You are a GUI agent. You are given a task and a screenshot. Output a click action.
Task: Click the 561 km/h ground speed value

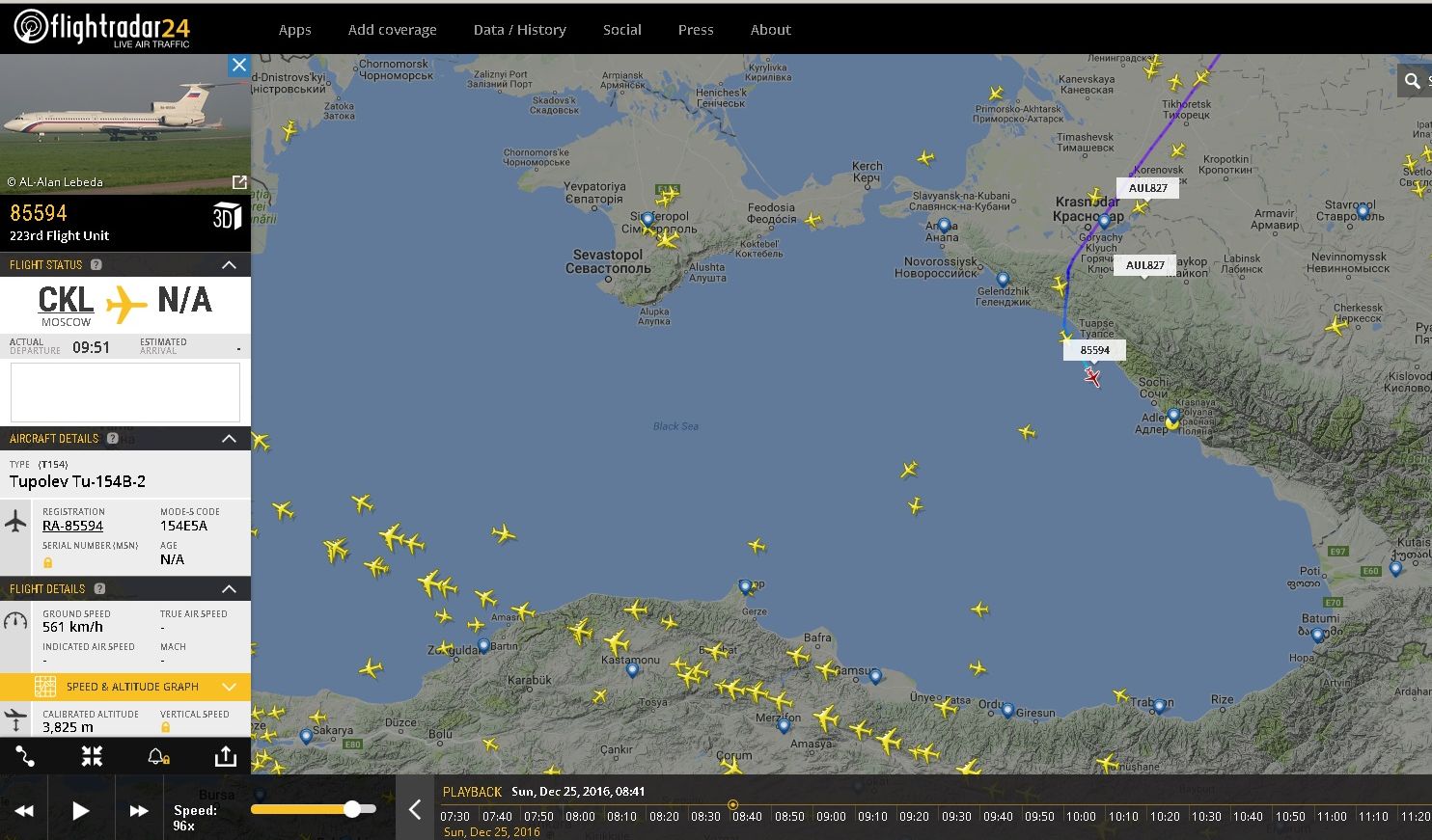tap(72, 627)
